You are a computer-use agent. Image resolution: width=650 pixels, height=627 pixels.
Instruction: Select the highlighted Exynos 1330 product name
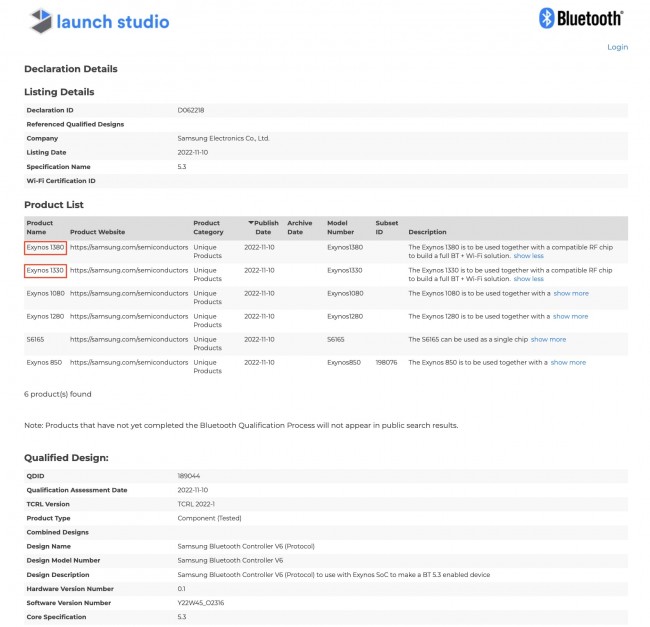tap(45, 270)
